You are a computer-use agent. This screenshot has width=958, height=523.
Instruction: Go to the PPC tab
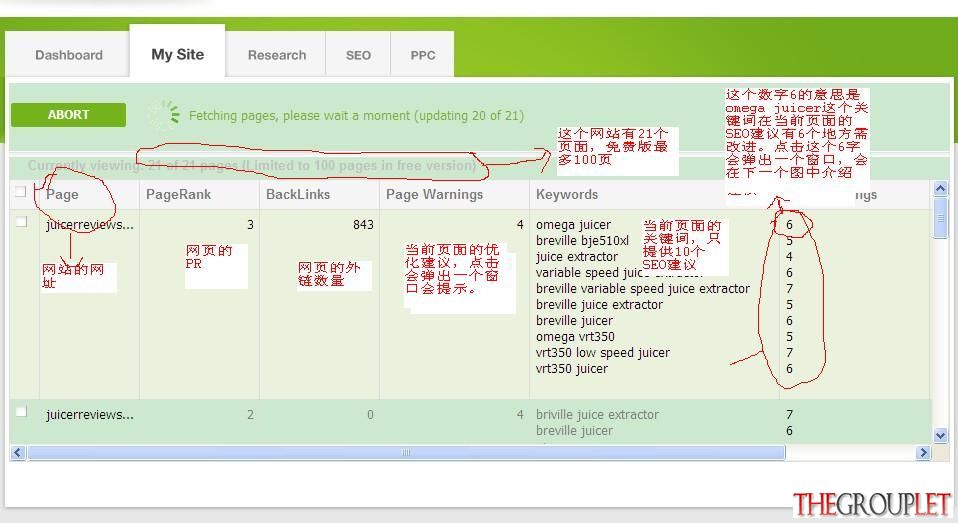tap(423, 55)
